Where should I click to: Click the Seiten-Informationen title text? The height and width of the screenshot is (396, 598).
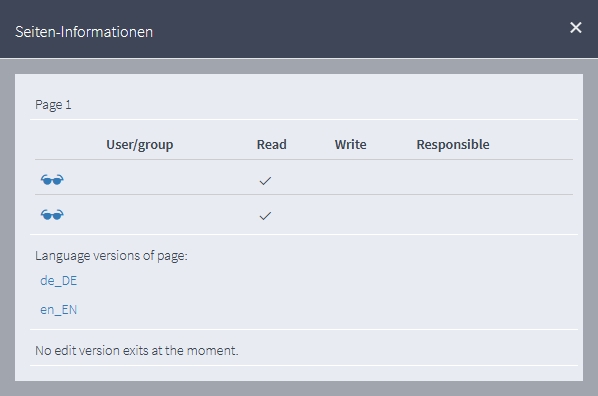[x=84, y=32]
